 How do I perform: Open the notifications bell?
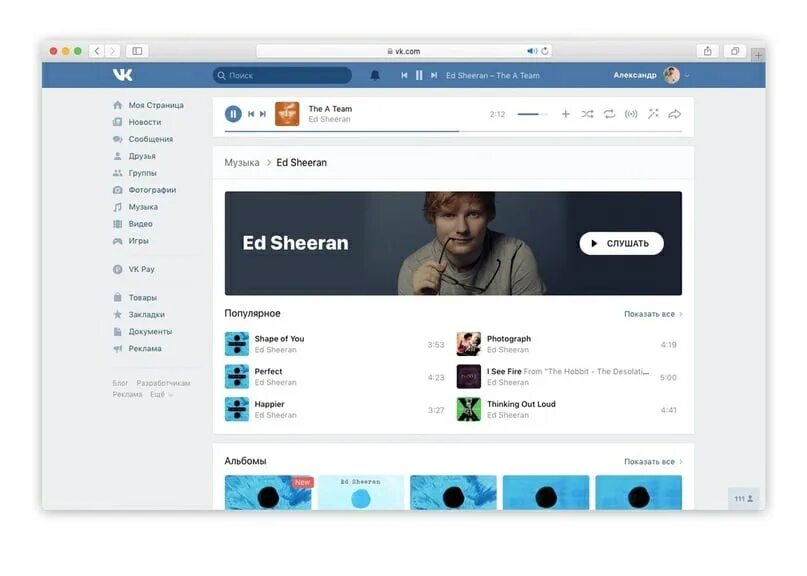coord(375,76)
